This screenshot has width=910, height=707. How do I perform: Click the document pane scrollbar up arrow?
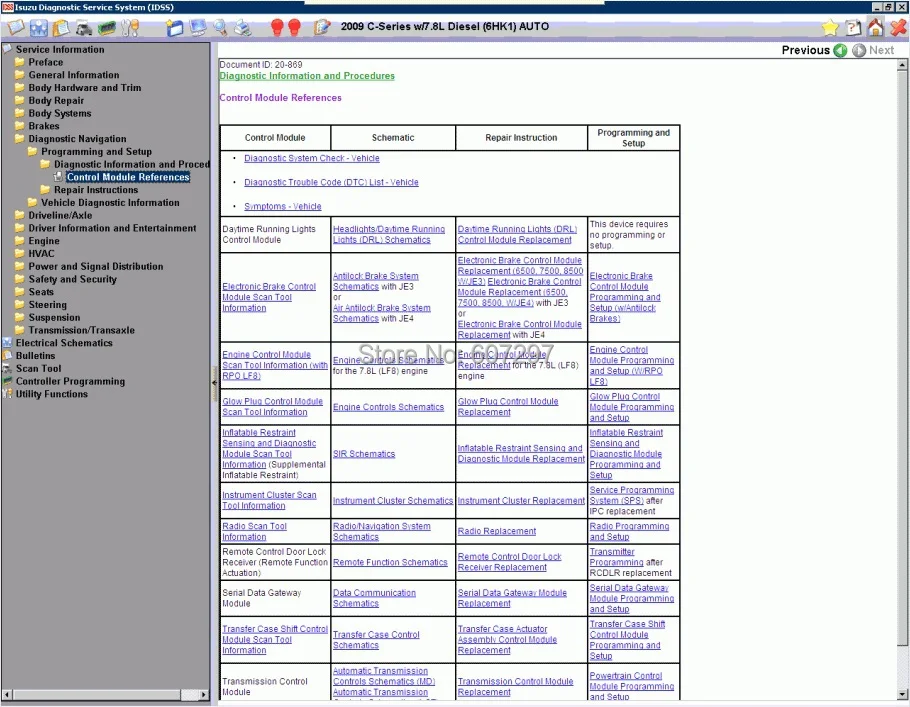click(x=902, y=66)
